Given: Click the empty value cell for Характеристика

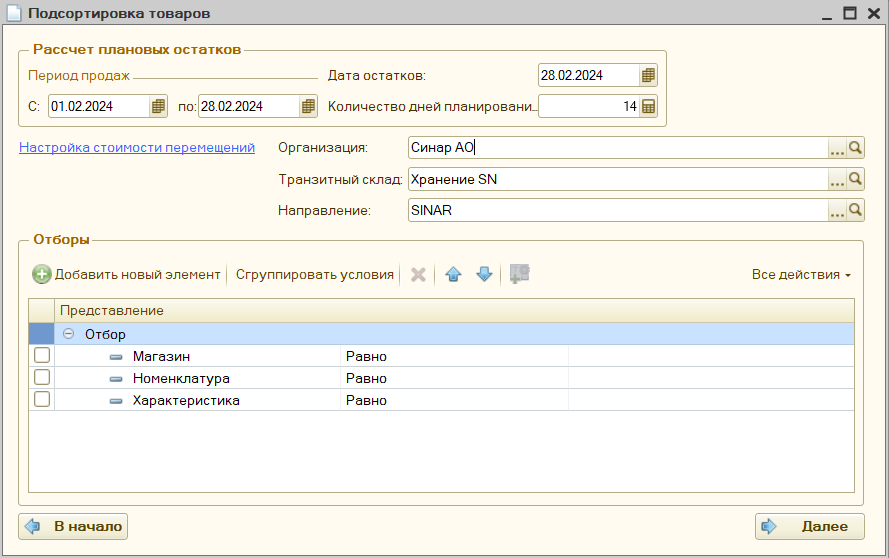Looking at the screenshot, I should (711, 400).
